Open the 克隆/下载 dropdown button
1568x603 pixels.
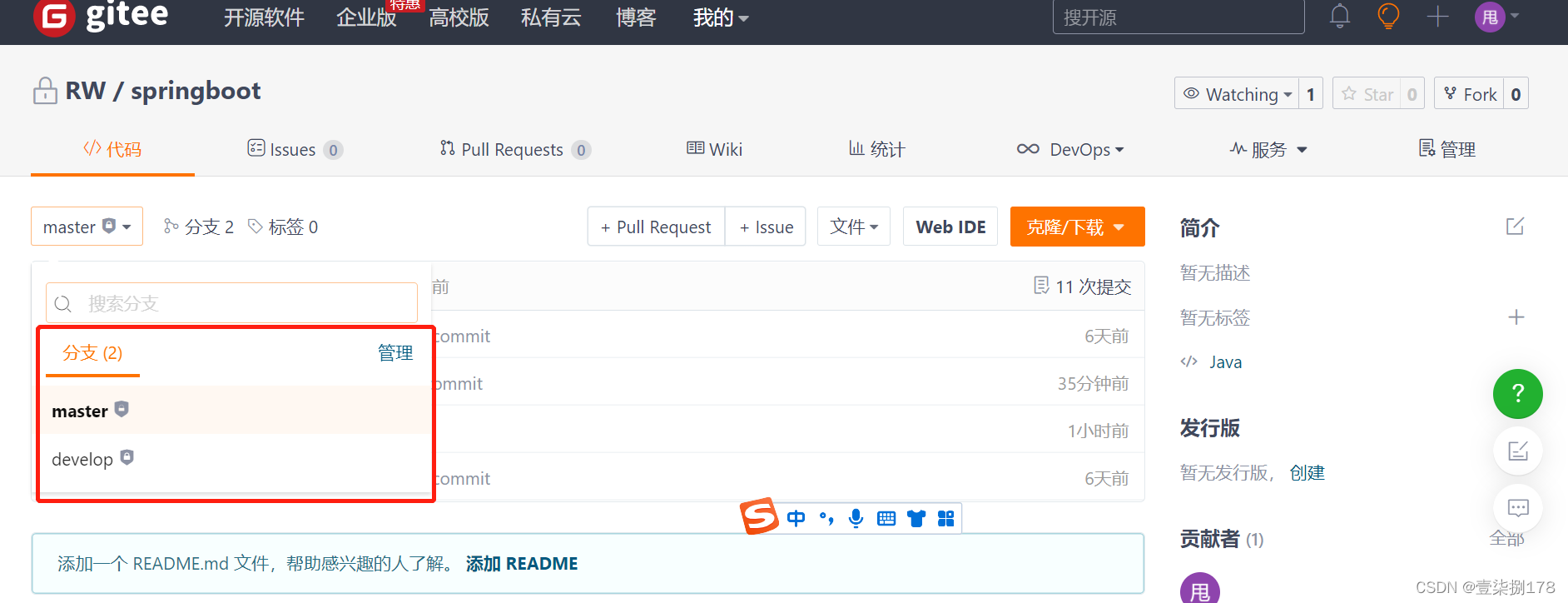[1077, 227]
